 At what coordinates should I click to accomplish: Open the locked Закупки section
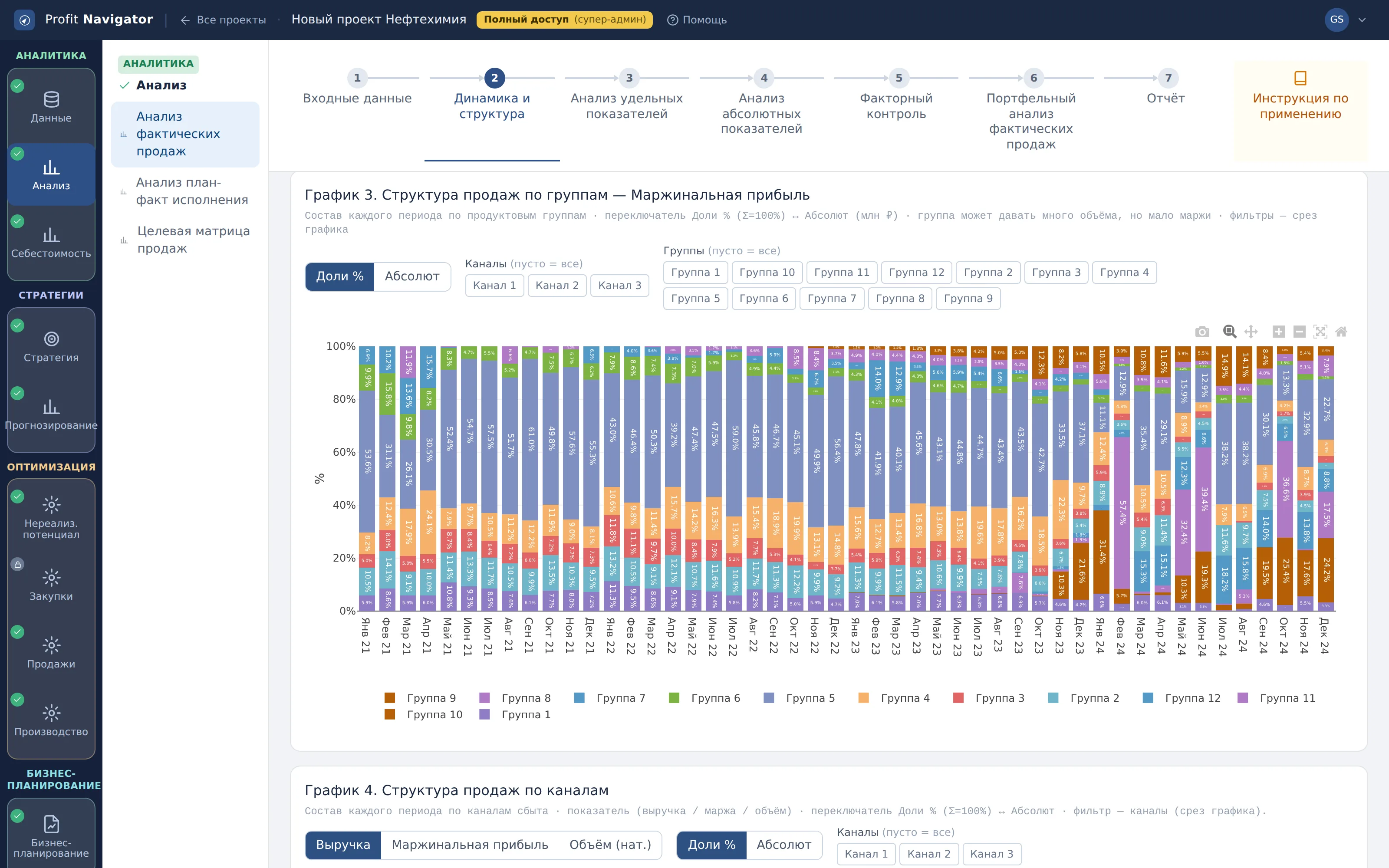[x=51, y=585]
